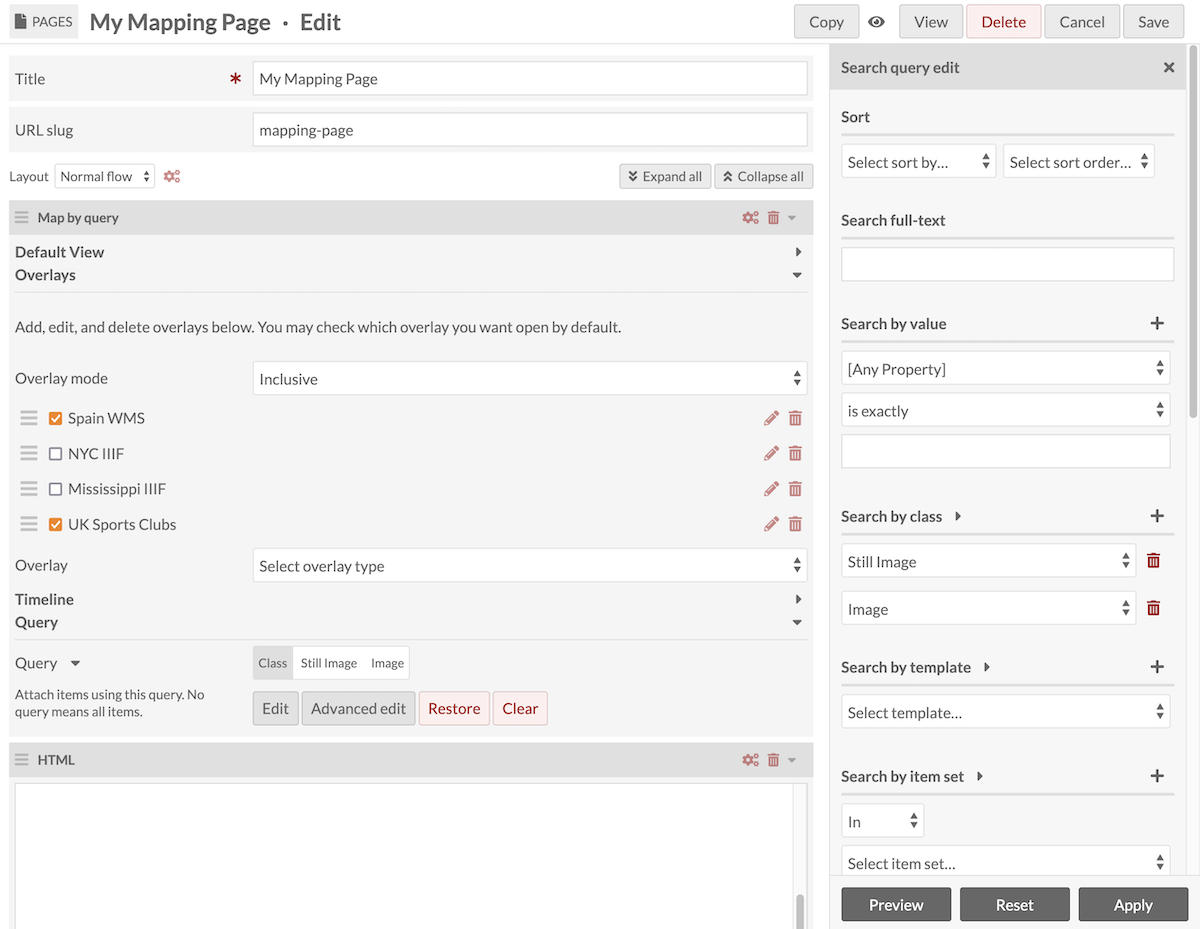The width and height of the screenshot is (1200, 929).
Task: Close the Search query edit sidebar
Action: pos(1168,68)
